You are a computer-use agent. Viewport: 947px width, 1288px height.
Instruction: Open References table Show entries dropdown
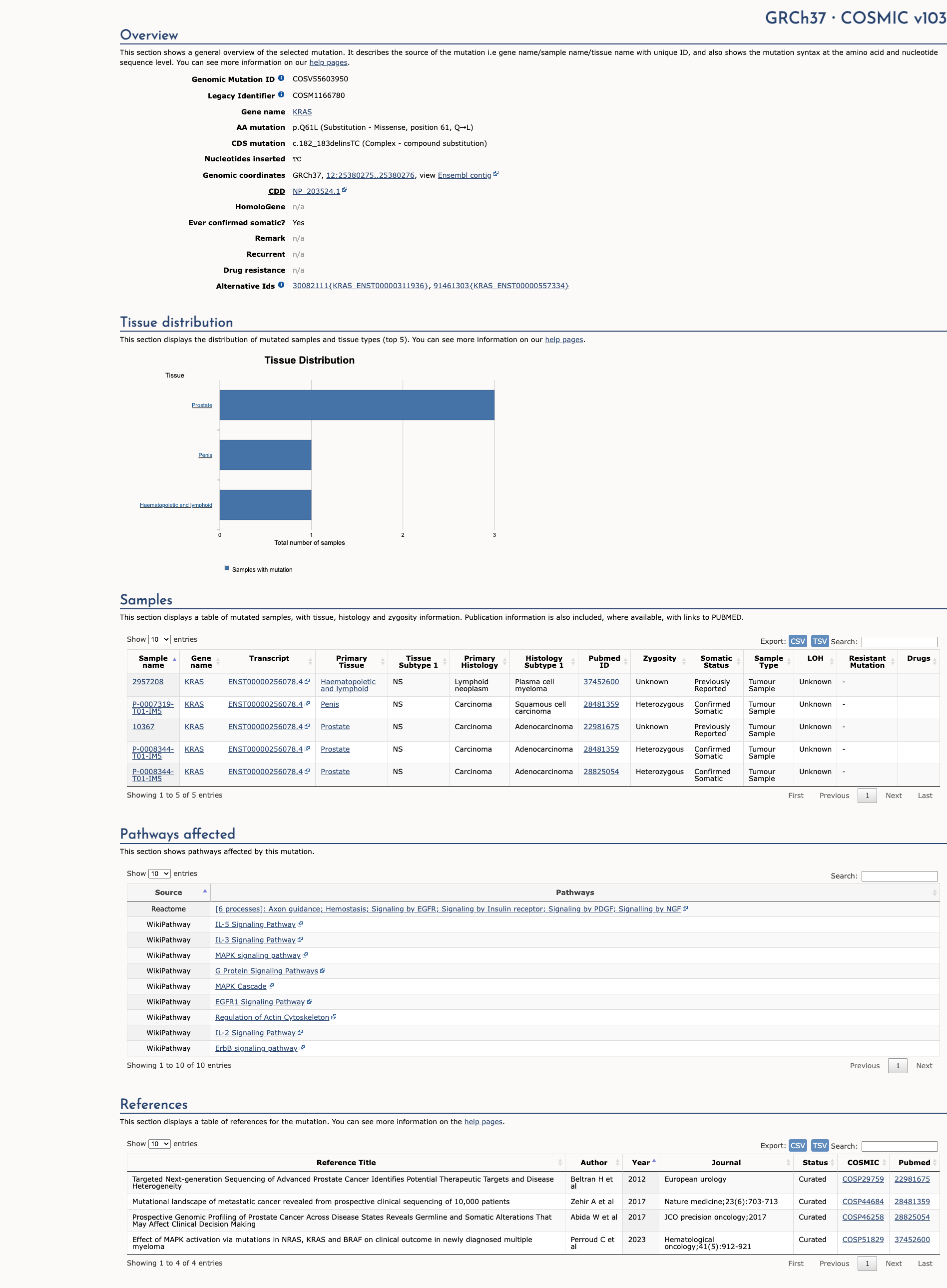coord(159,1144)
